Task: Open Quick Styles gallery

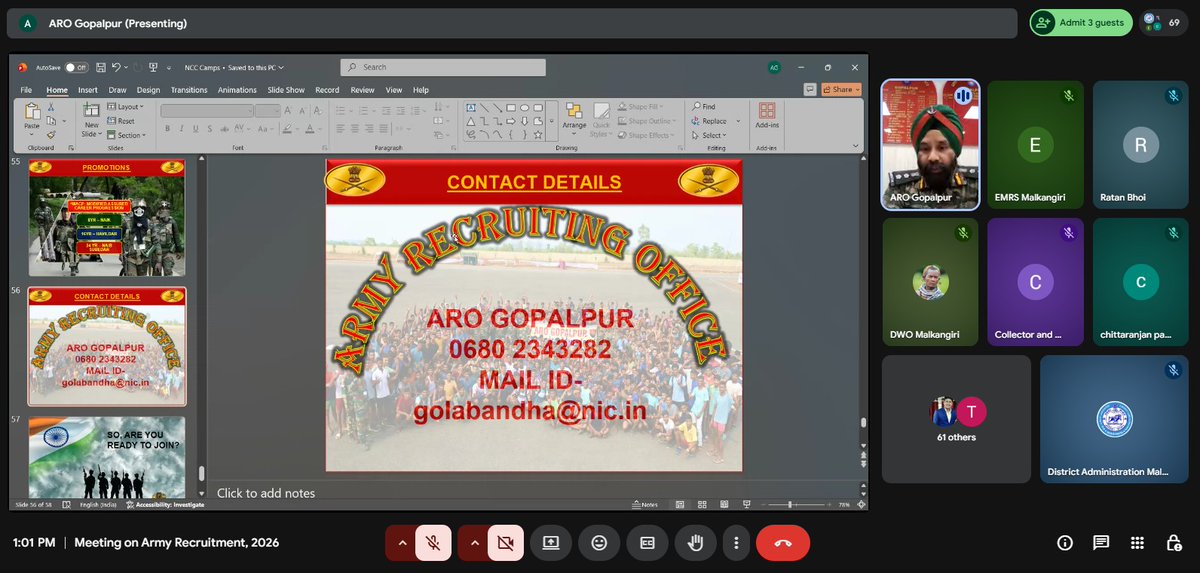Action: pyautogui.click(x=600, y=120)
